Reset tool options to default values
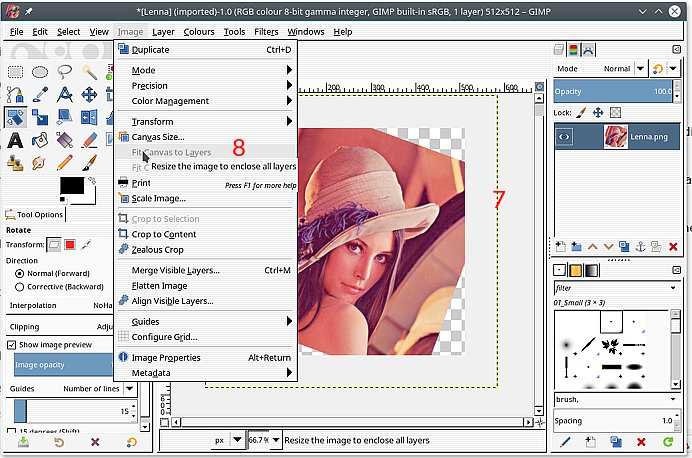This screenshot has height=458, width=692. (131, 442)
